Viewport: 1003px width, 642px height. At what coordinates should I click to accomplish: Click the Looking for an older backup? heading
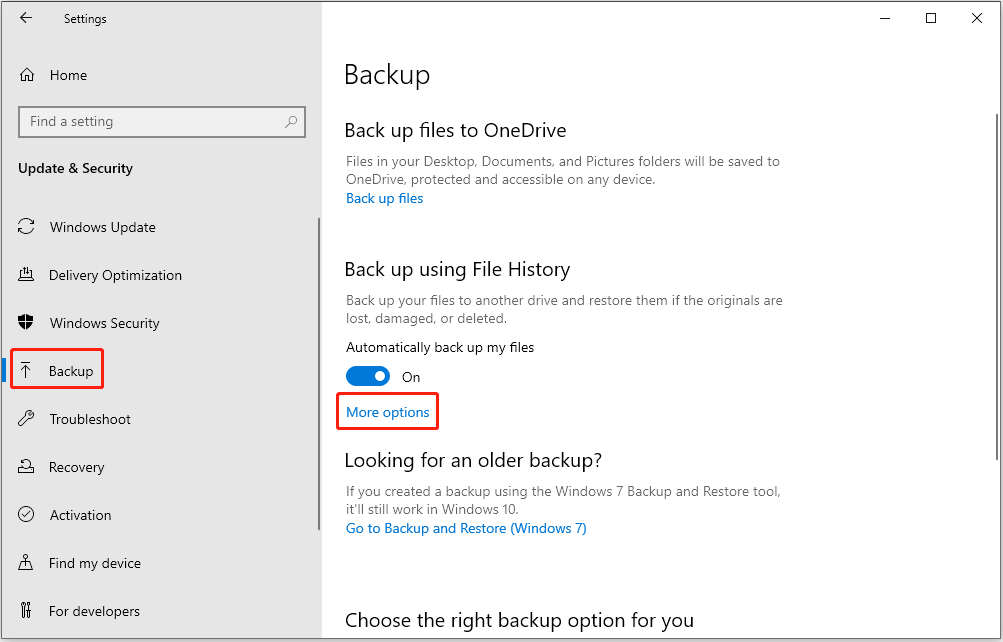473,460
